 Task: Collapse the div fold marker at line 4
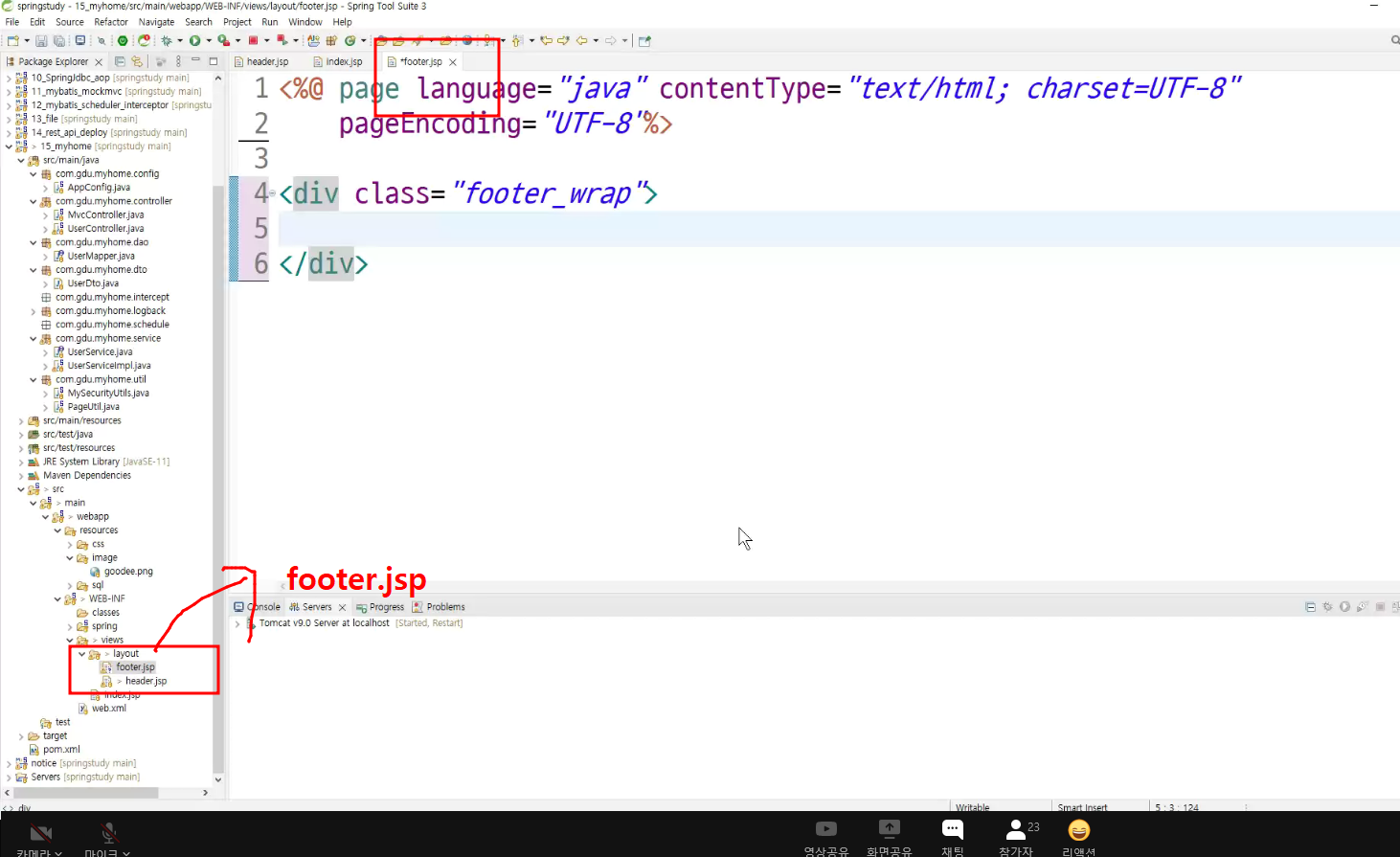[272, 193]
